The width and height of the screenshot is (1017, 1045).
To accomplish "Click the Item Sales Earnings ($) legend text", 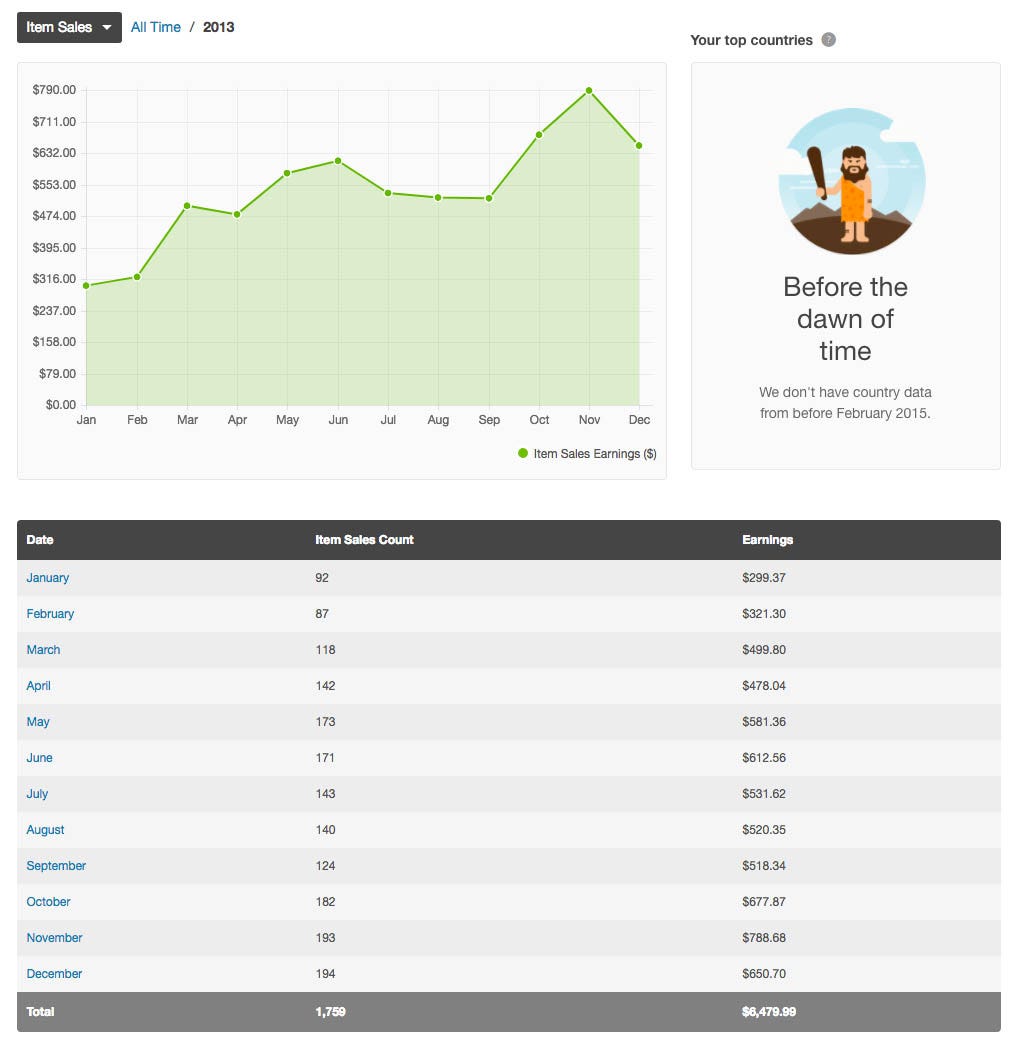I will click(x=595, y=454).
